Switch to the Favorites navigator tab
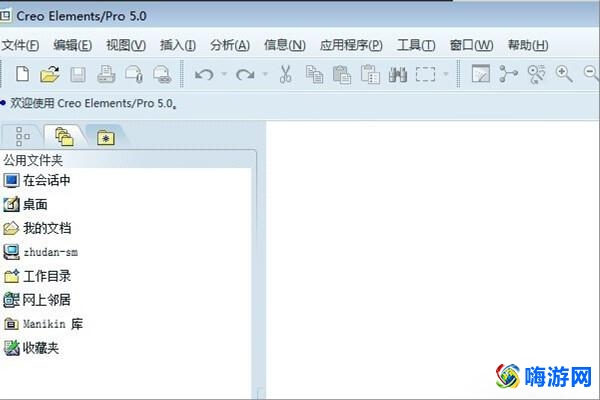 pos(106,137)
